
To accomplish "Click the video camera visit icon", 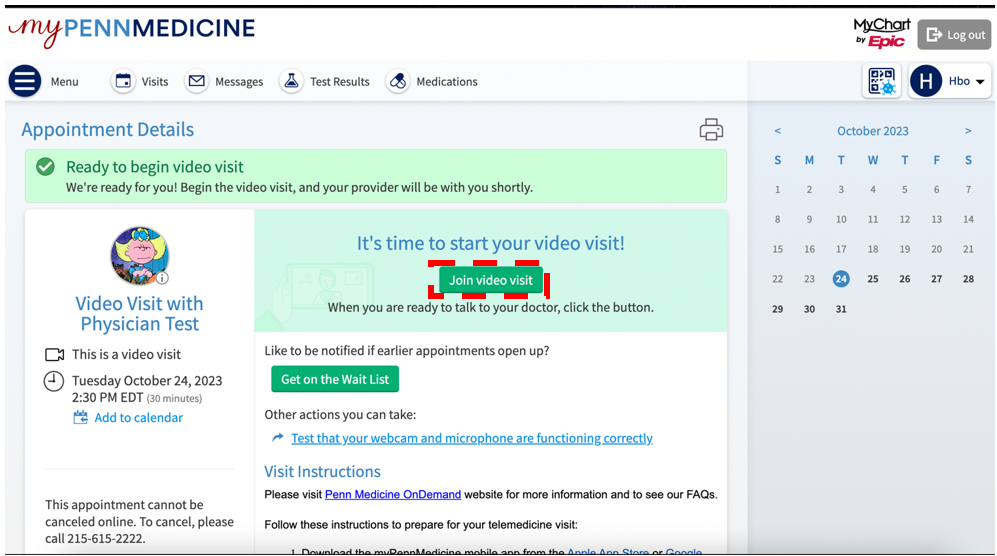I will [x=54, y=354].
